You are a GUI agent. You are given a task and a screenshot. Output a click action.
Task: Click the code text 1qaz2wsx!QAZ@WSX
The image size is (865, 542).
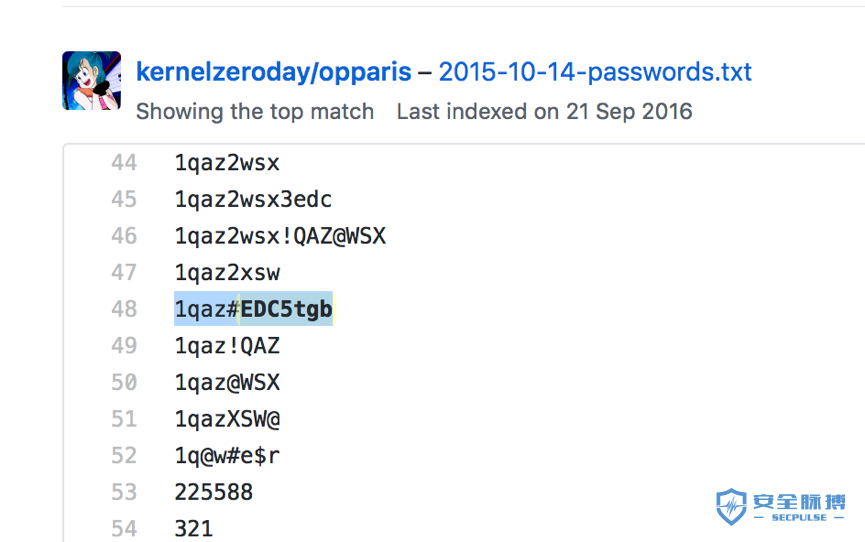click(280, 236)
